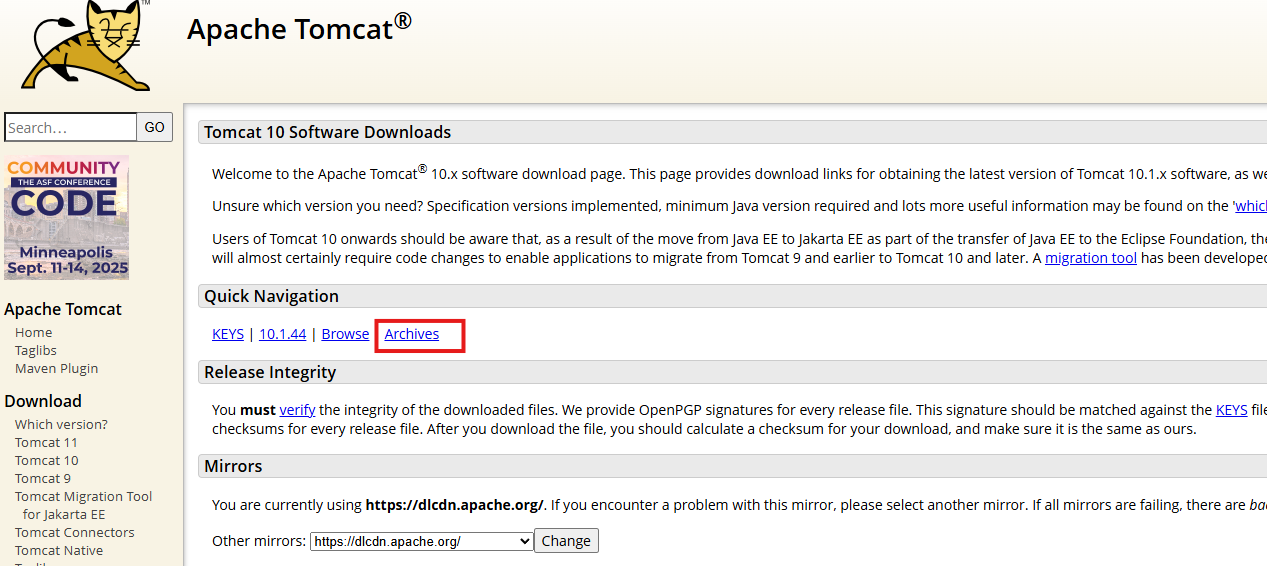
Task: Open the Archives link
Action: [412, 334]
